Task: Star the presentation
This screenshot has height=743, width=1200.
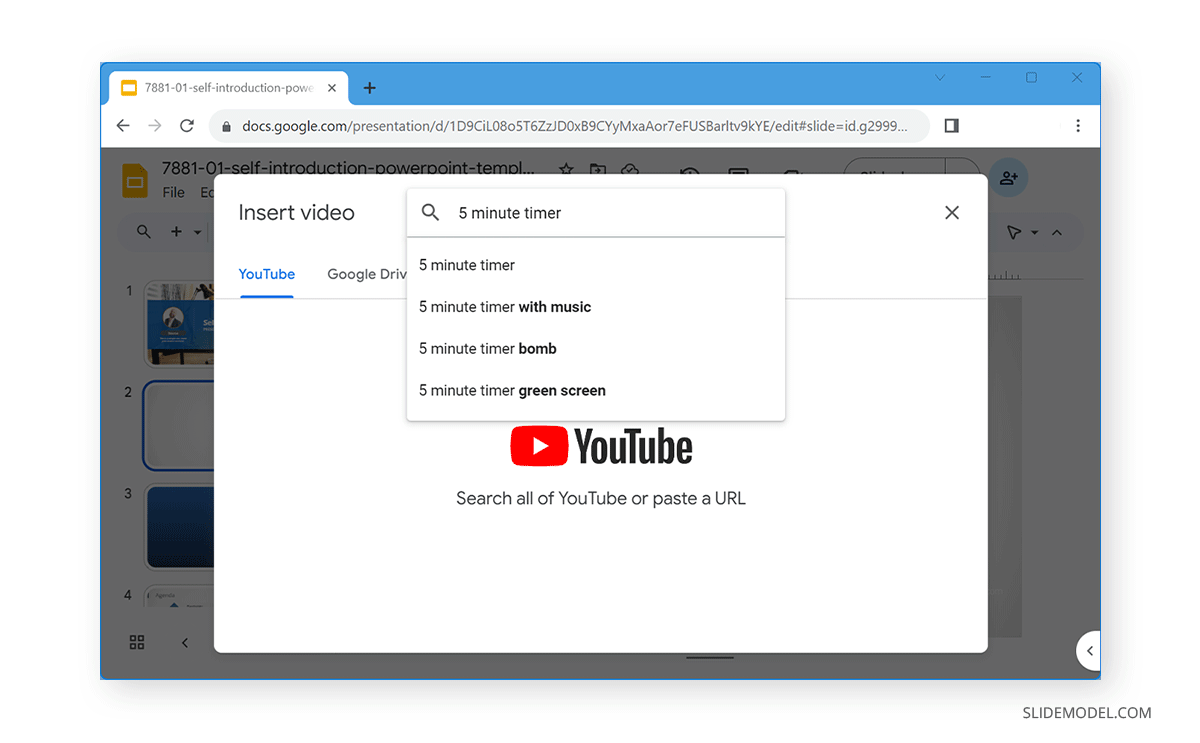Action: pos(566,170)
